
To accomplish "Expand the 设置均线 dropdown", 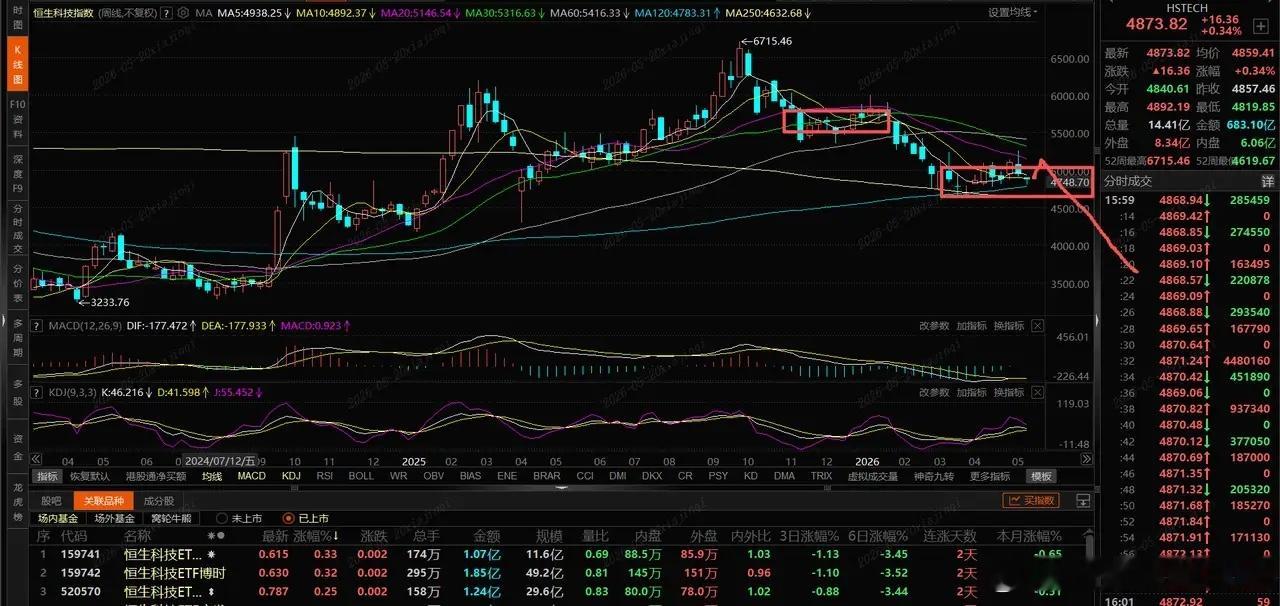I will tap(1013, 13).
